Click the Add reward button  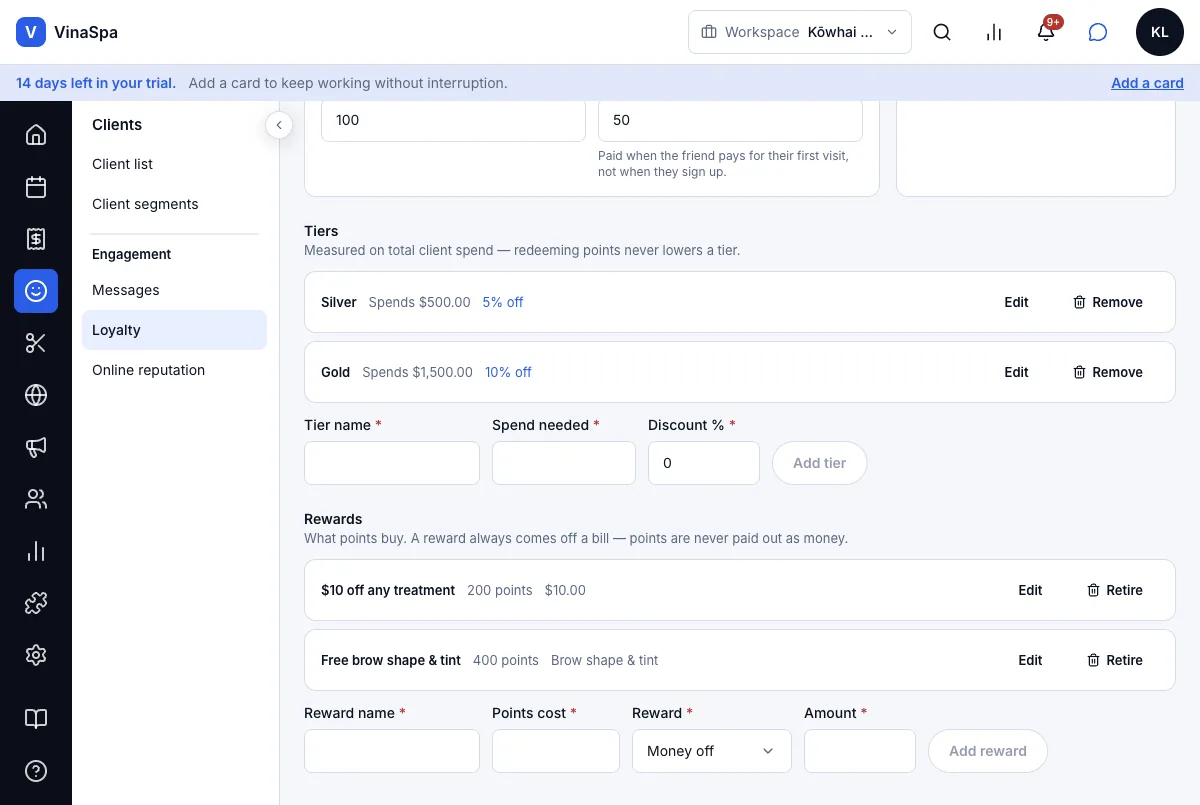point(987,751)
